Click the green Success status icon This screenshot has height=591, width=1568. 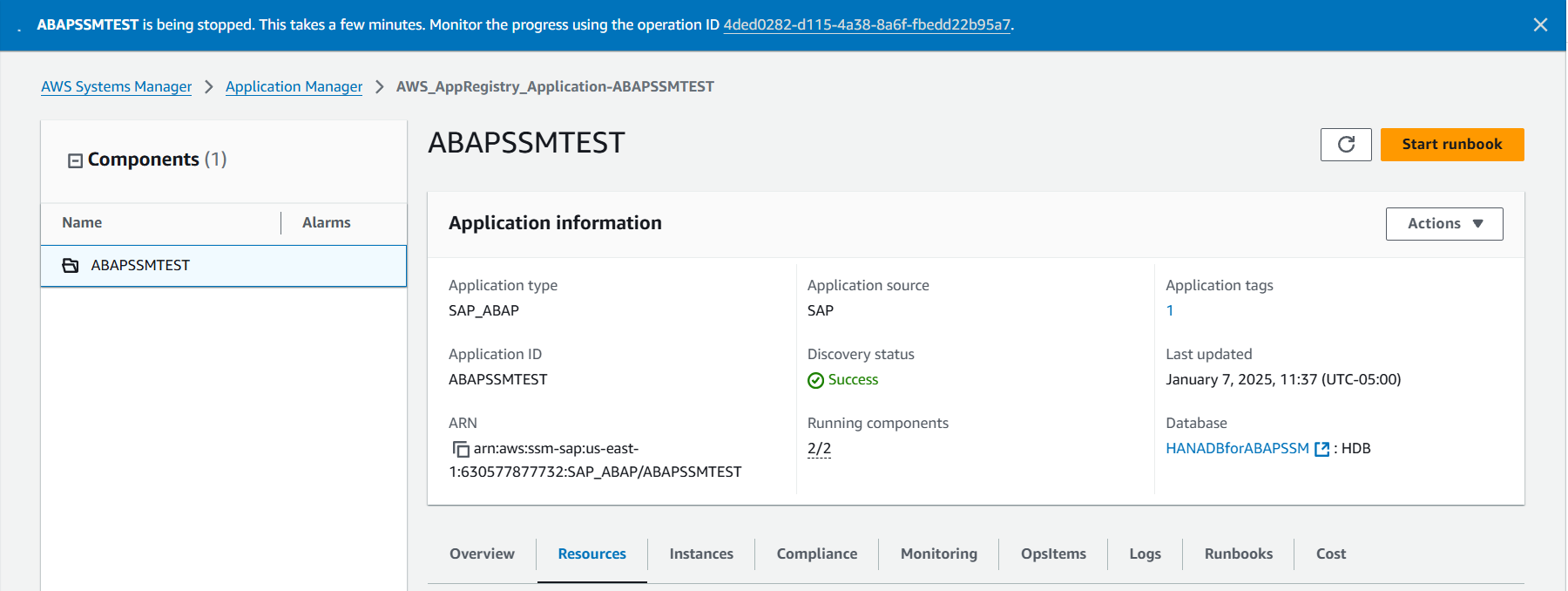pyautogui.click(x=815, y=380)
